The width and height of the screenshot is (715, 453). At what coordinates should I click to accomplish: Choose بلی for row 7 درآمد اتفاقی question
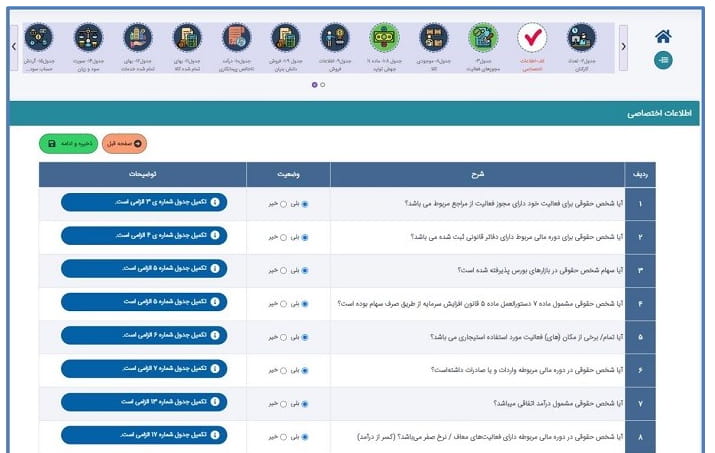[x=305, y=404]
